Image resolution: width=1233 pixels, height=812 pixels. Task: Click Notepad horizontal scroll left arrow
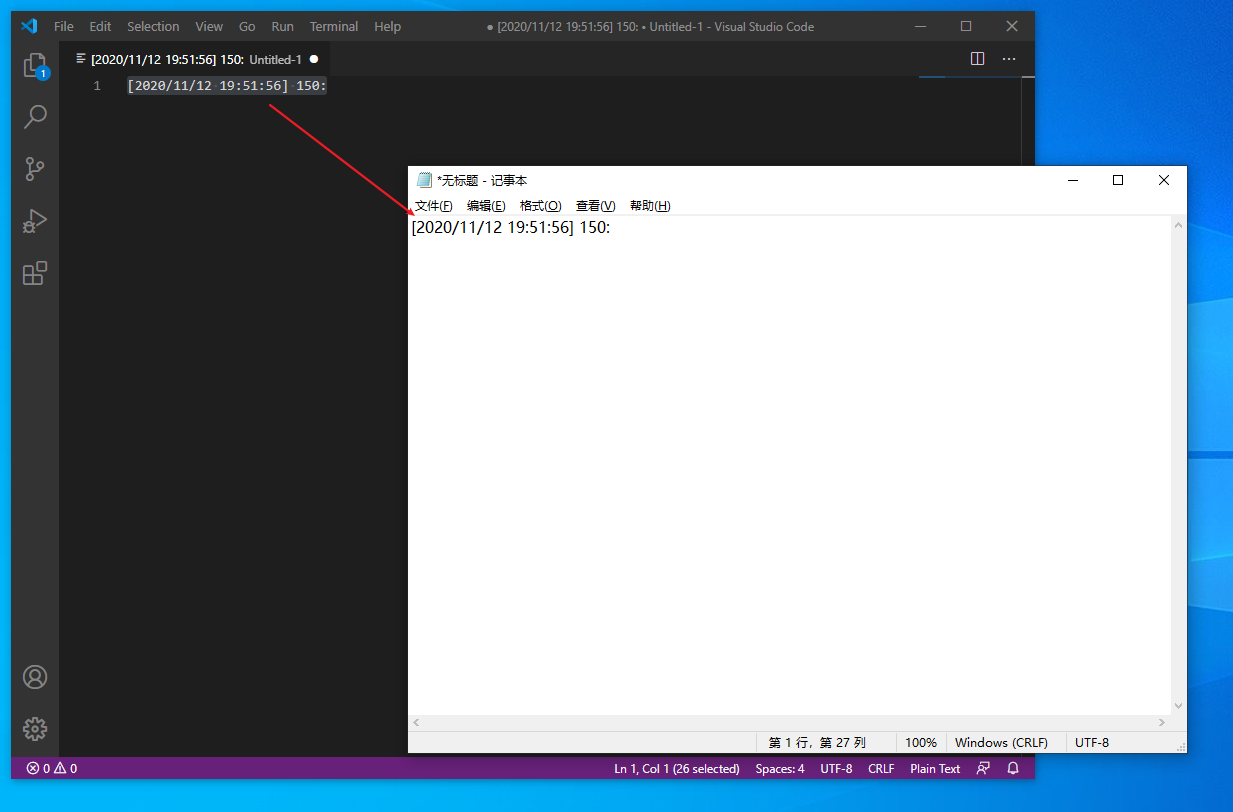tap(417, 722)
